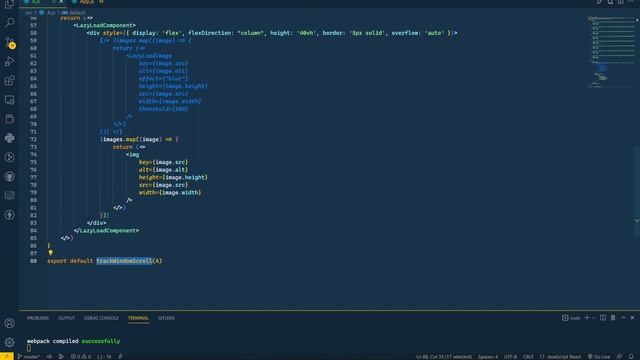
Task: Click the terminal cursor input
Action: coord(29,348)
